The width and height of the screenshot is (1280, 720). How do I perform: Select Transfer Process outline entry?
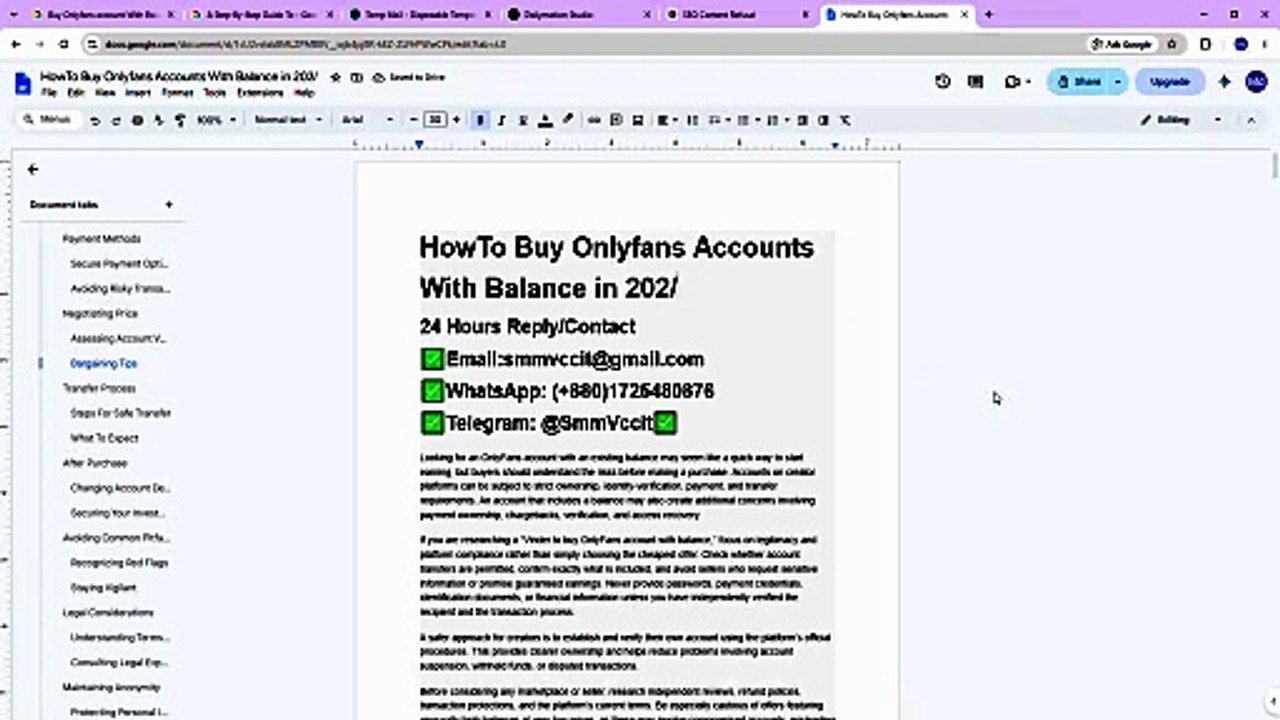pyautogui.click(x=99, y=388)
